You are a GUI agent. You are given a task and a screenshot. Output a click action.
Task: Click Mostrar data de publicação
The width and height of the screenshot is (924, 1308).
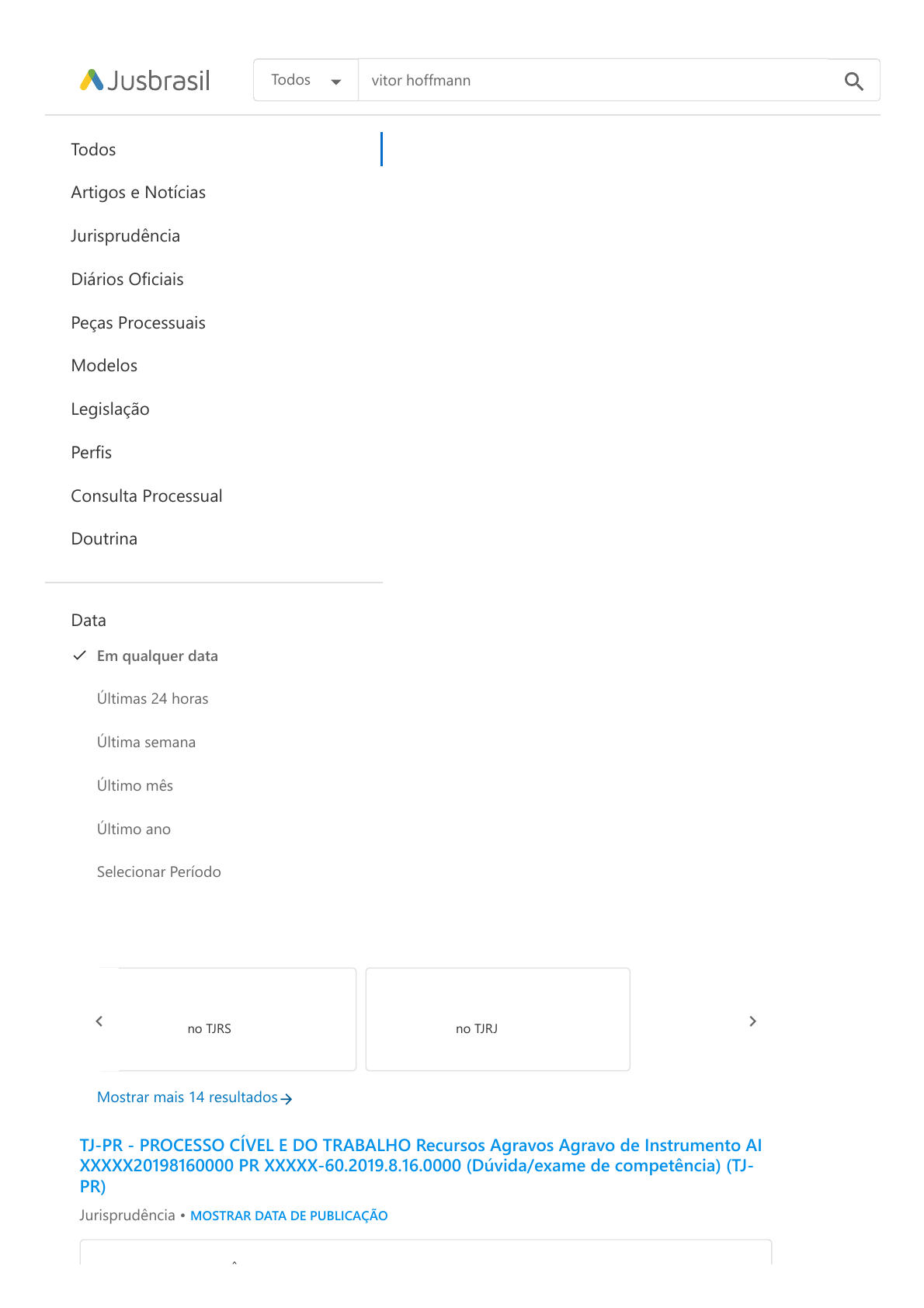pos(289,1216)
